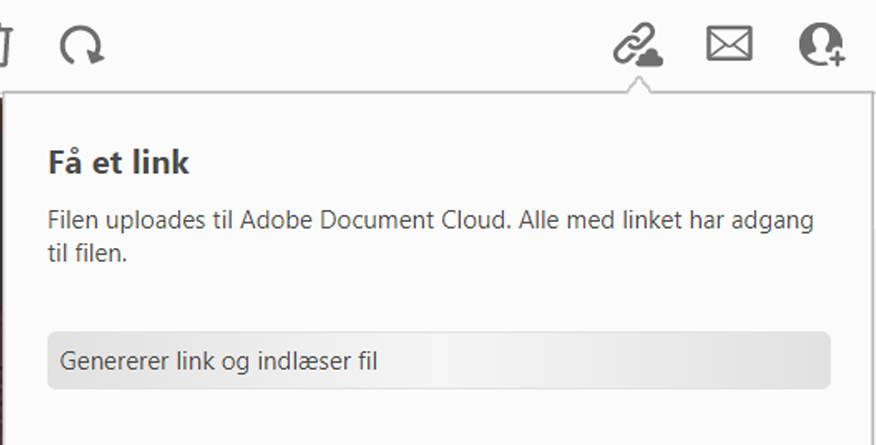Click the "Genererer link og indlæser fil" progress bar
Image resolution: width=876 pixels, height=445 pixels.
click(438, 360)
